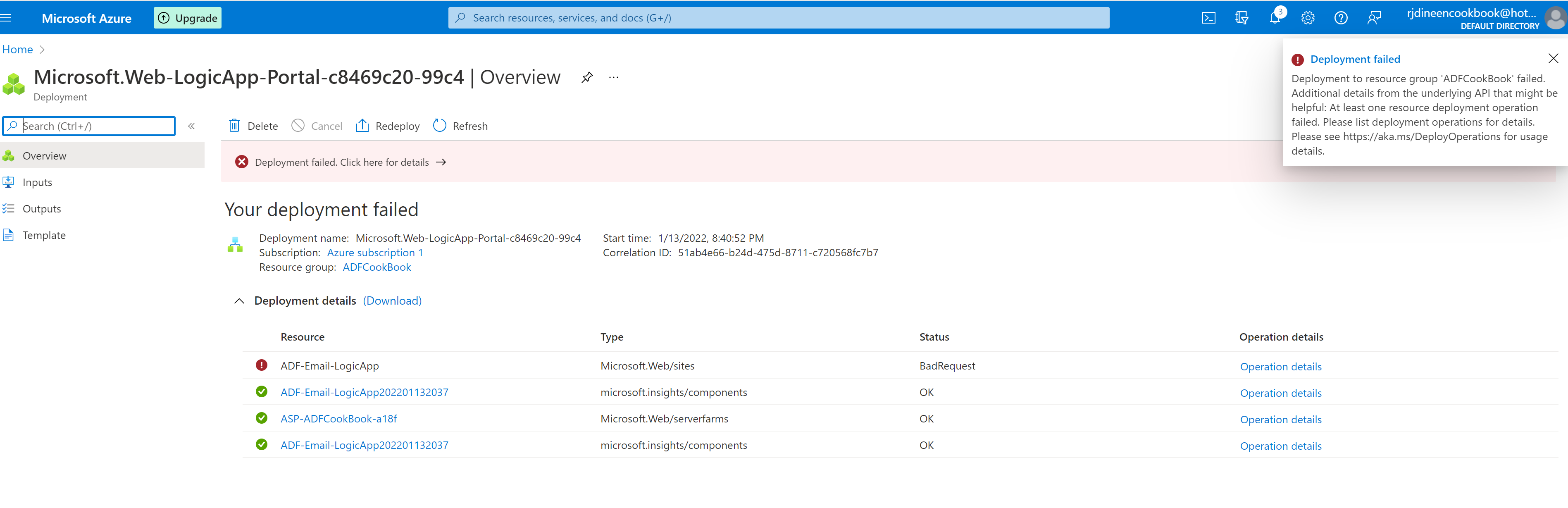Viewport: 1568px width, 508px height.
Task: Click Deployment failed. Click here for details
Action: point(342,162)
